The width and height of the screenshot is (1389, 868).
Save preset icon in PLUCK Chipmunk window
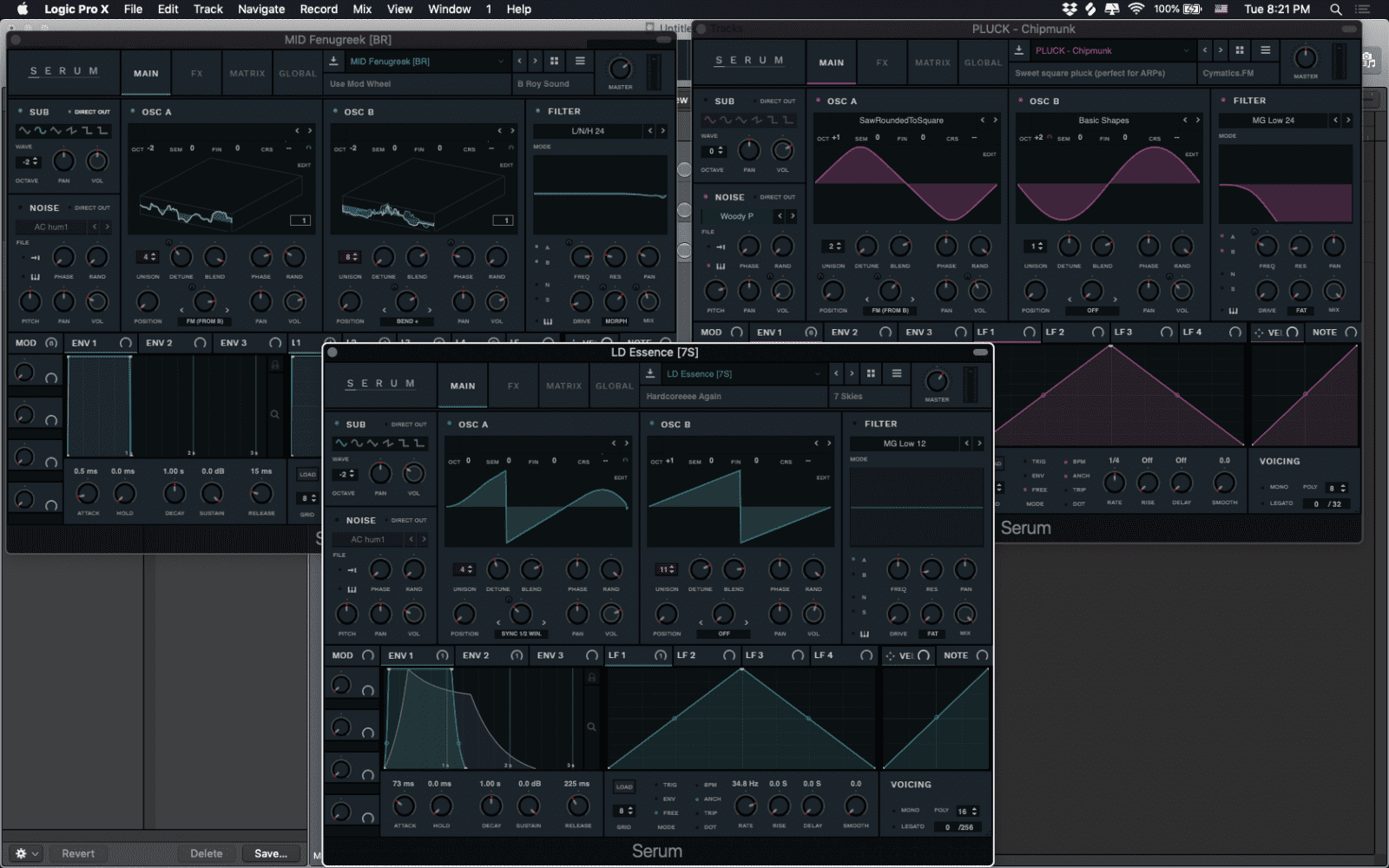[x=1019, y=49]
